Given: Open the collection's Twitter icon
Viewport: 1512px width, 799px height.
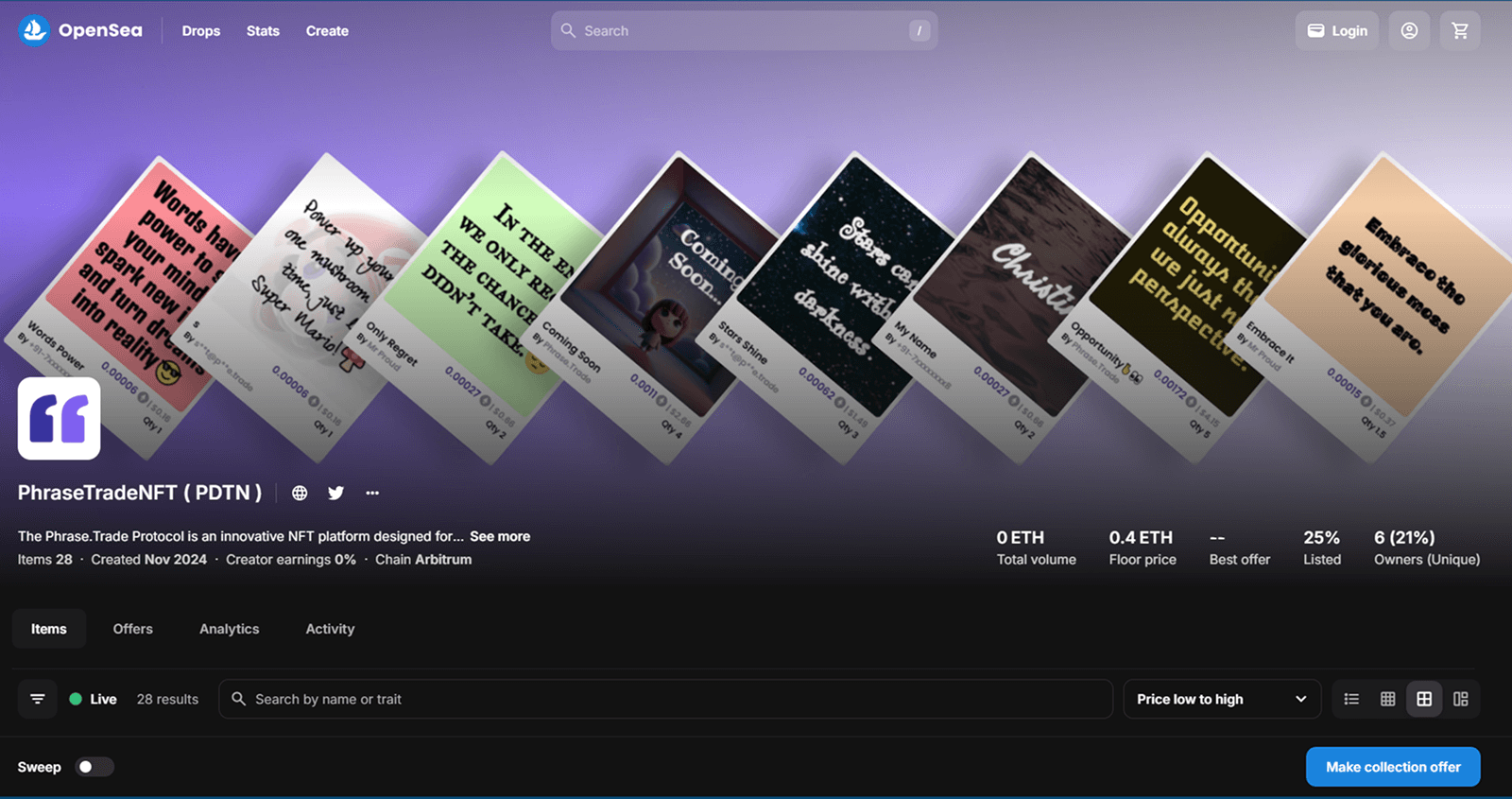Looking at the screenshot, I should click(335, 493).
